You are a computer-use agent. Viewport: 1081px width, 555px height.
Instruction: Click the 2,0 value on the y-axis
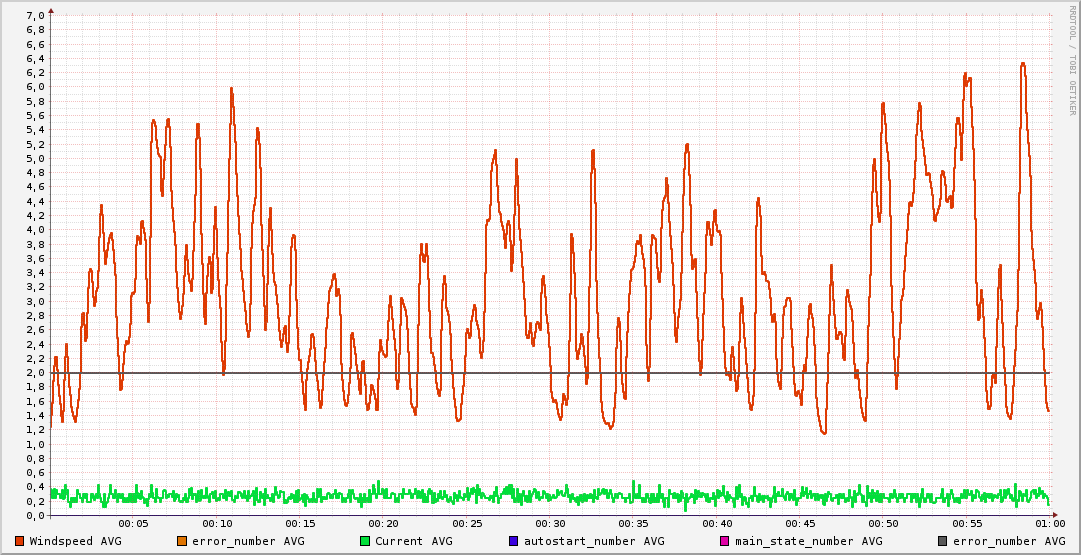[34, 373]
